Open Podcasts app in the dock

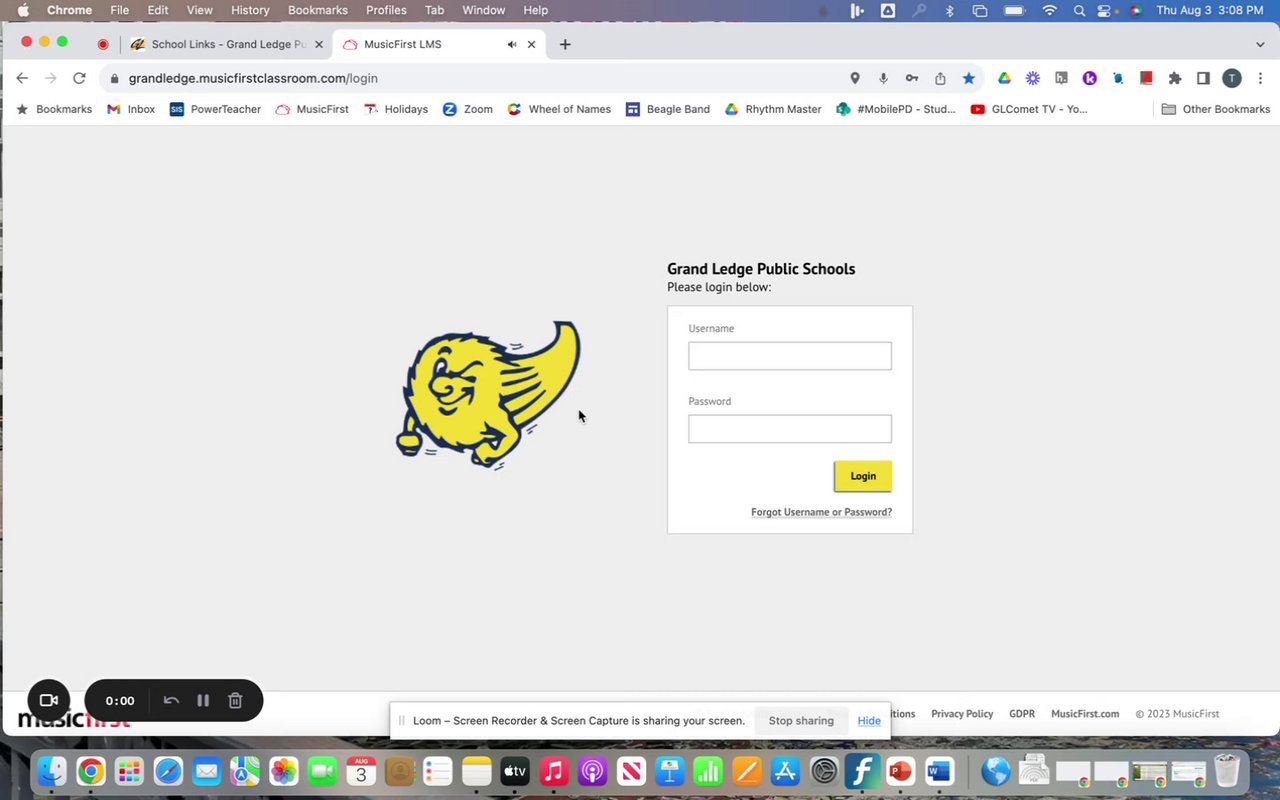tap(592, 771)
